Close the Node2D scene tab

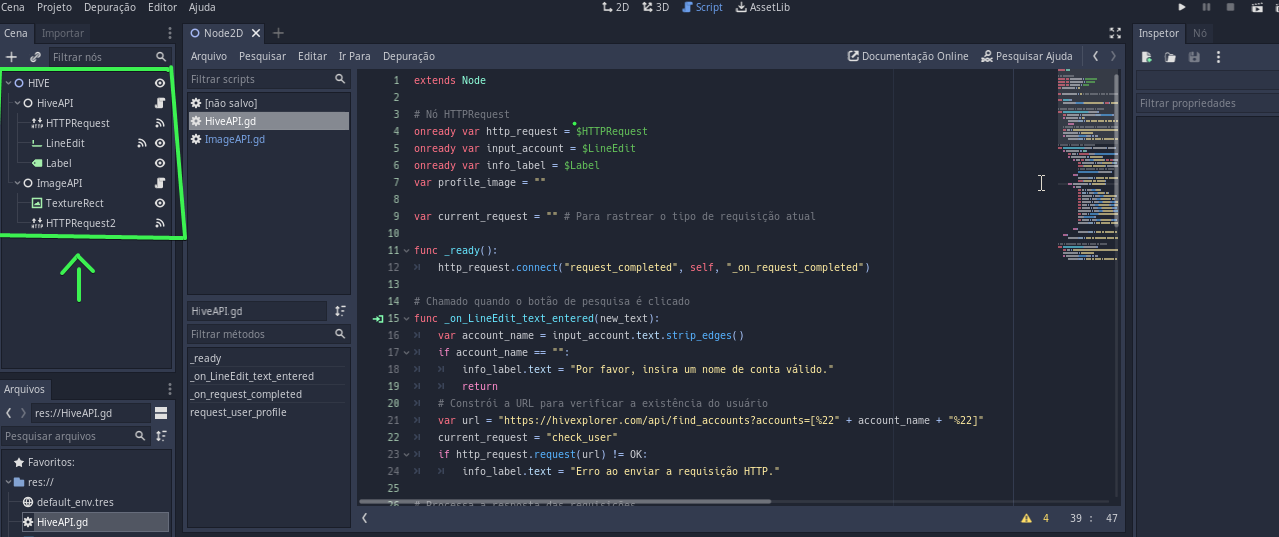[x=254, y=33]
